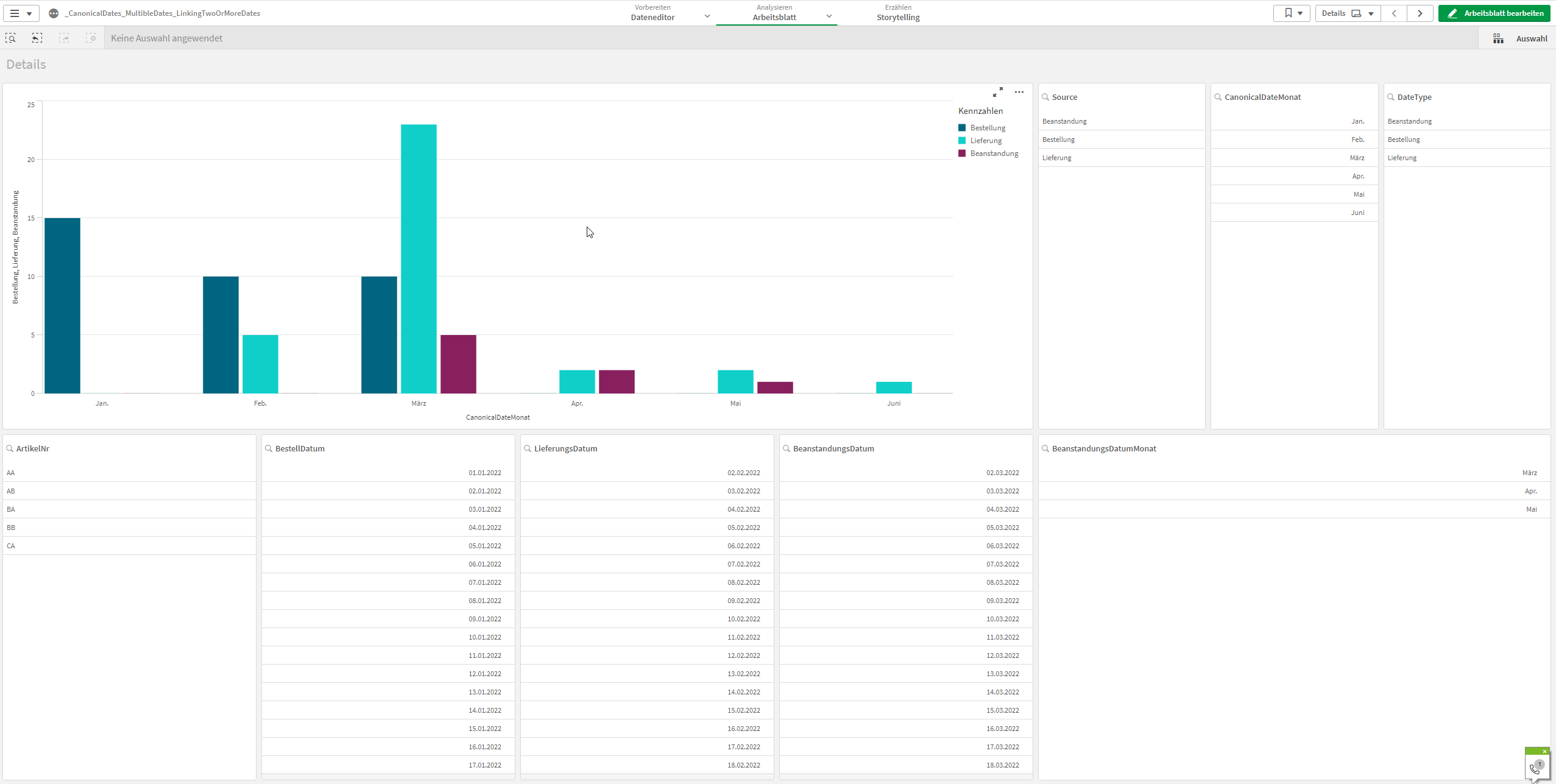This screenshot has height=784, width=1556.
Task: Click the clear all selections icon
Action: [x=91, y=38]
